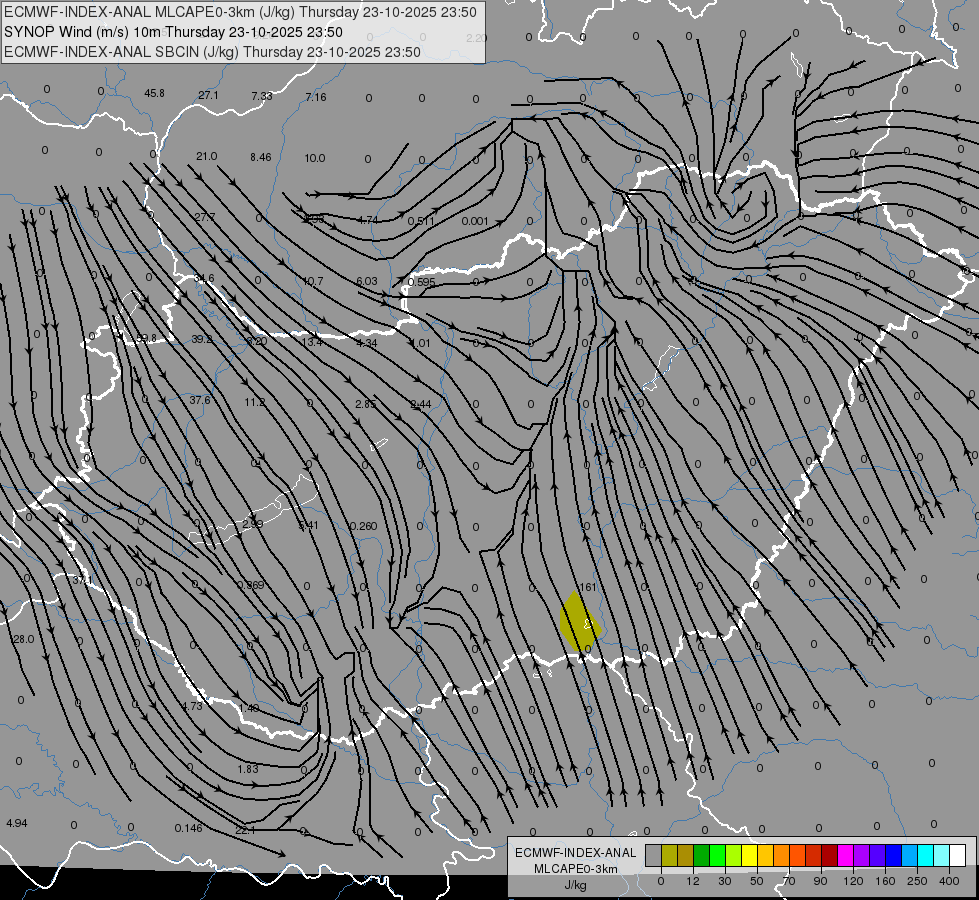Click the 161 value on the map
The height and width of the screenshot is (900, 979).
[x=588, y=587]
